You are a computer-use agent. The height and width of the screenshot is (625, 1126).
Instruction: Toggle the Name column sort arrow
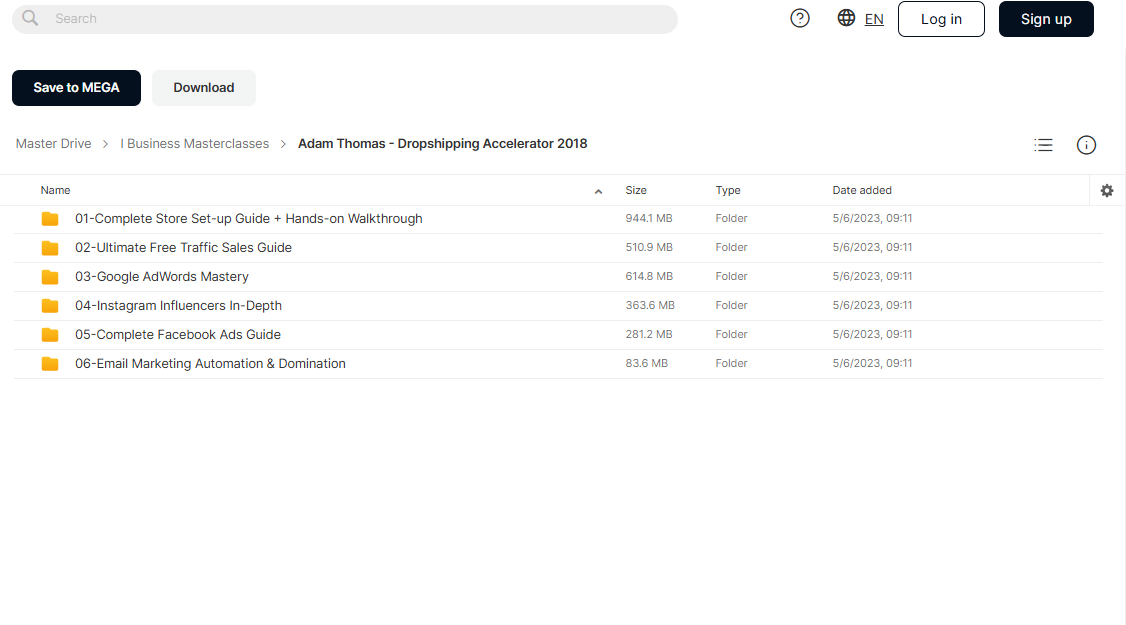pos(598,191)
